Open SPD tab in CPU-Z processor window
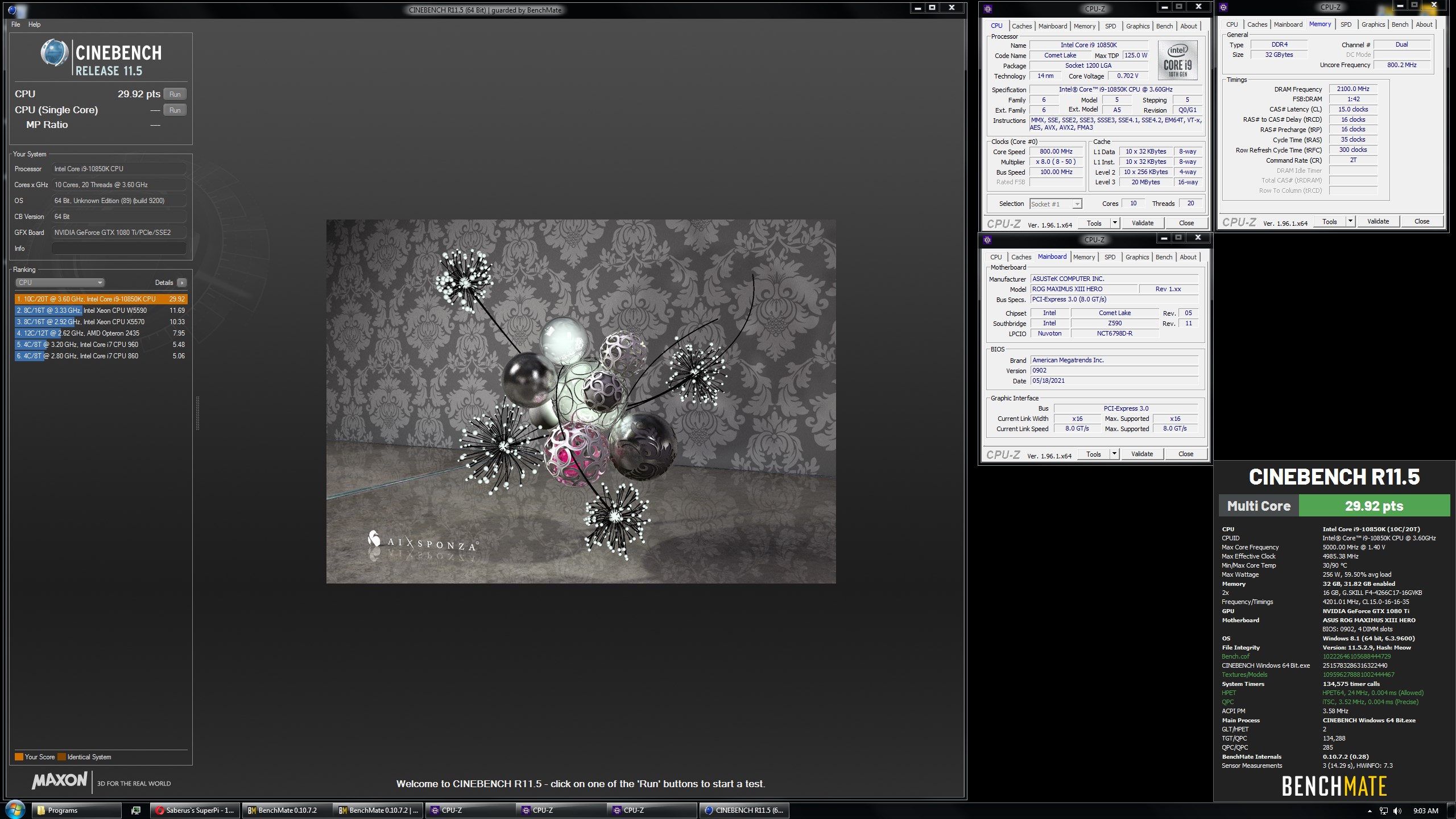The width and height of the screenshot is (1456, 819). tap(1110, 26)
